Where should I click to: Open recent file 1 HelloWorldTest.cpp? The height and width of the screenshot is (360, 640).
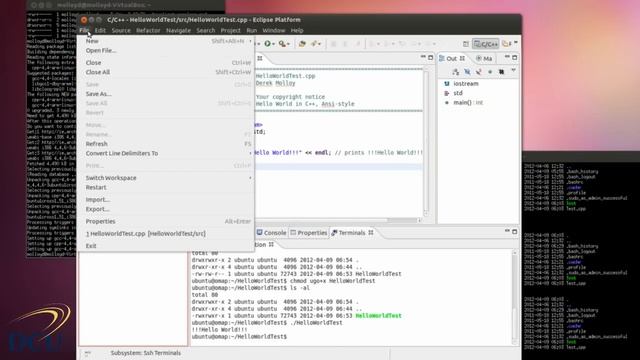[x=166, y=233]
